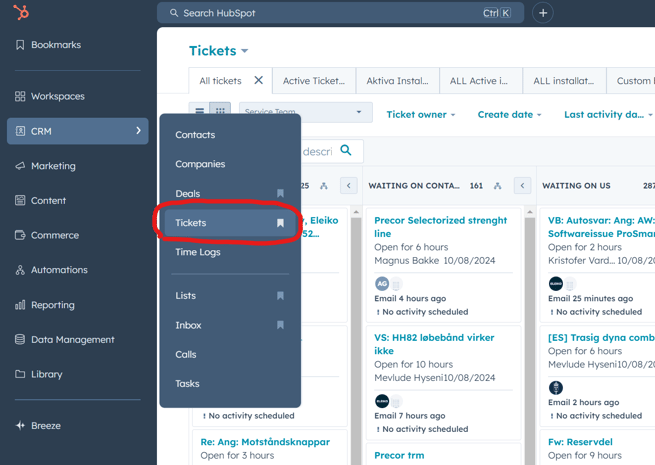Viewport: 655px width, 465px height.
Task: Open the Precor trm ticket
Action: point(399,455)
